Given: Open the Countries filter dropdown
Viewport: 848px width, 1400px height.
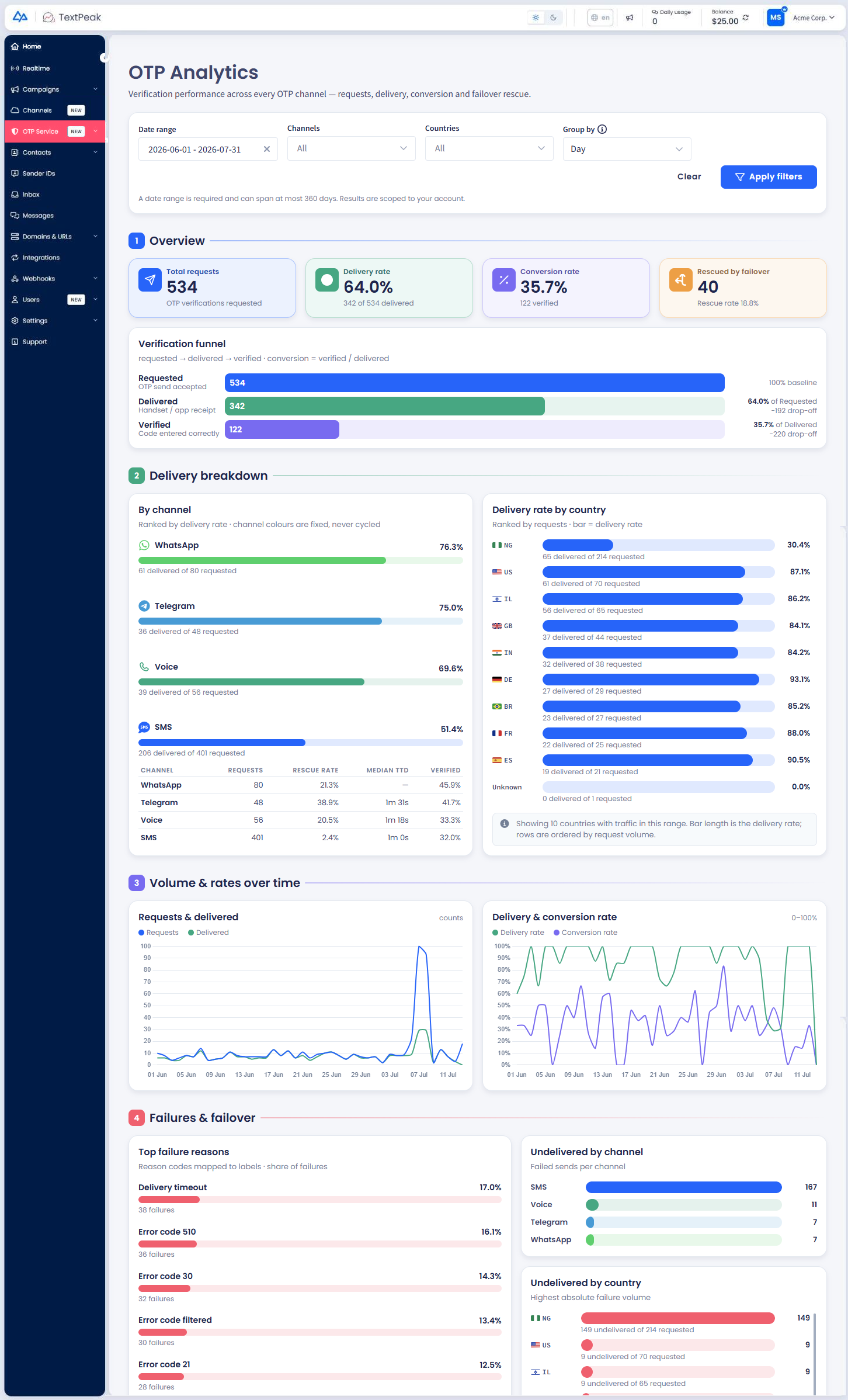Looking at the screenshot, I should click(489, 148).
